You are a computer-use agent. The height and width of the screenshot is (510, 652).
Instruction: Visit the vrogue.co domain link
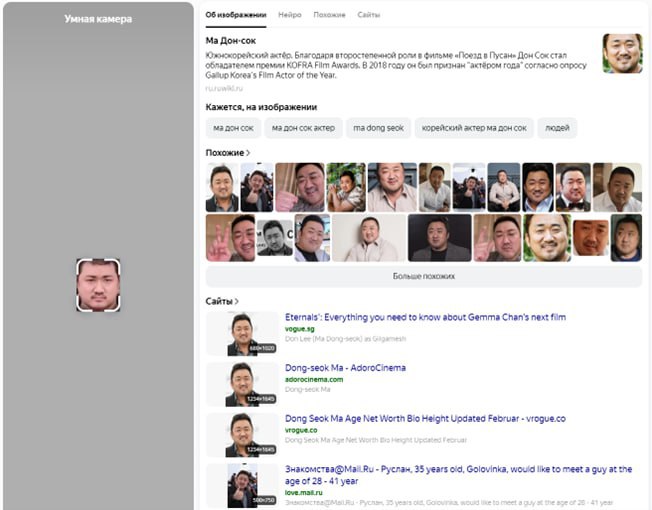(x=301, y=430)
